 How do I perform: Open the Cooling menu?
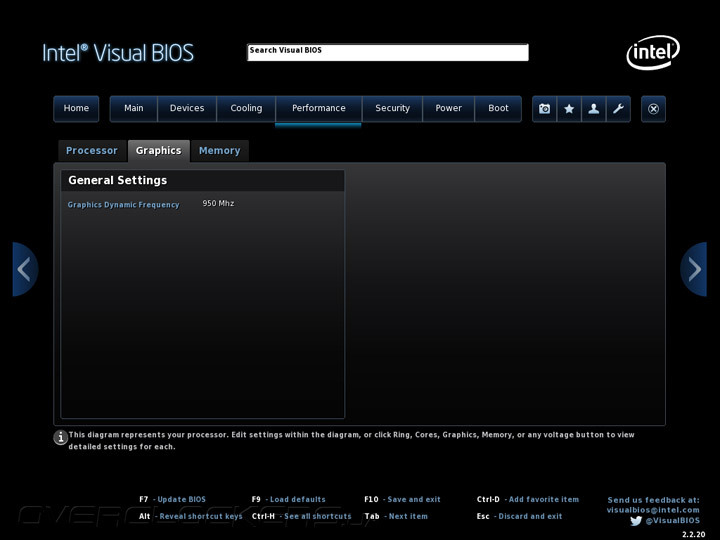246,109
